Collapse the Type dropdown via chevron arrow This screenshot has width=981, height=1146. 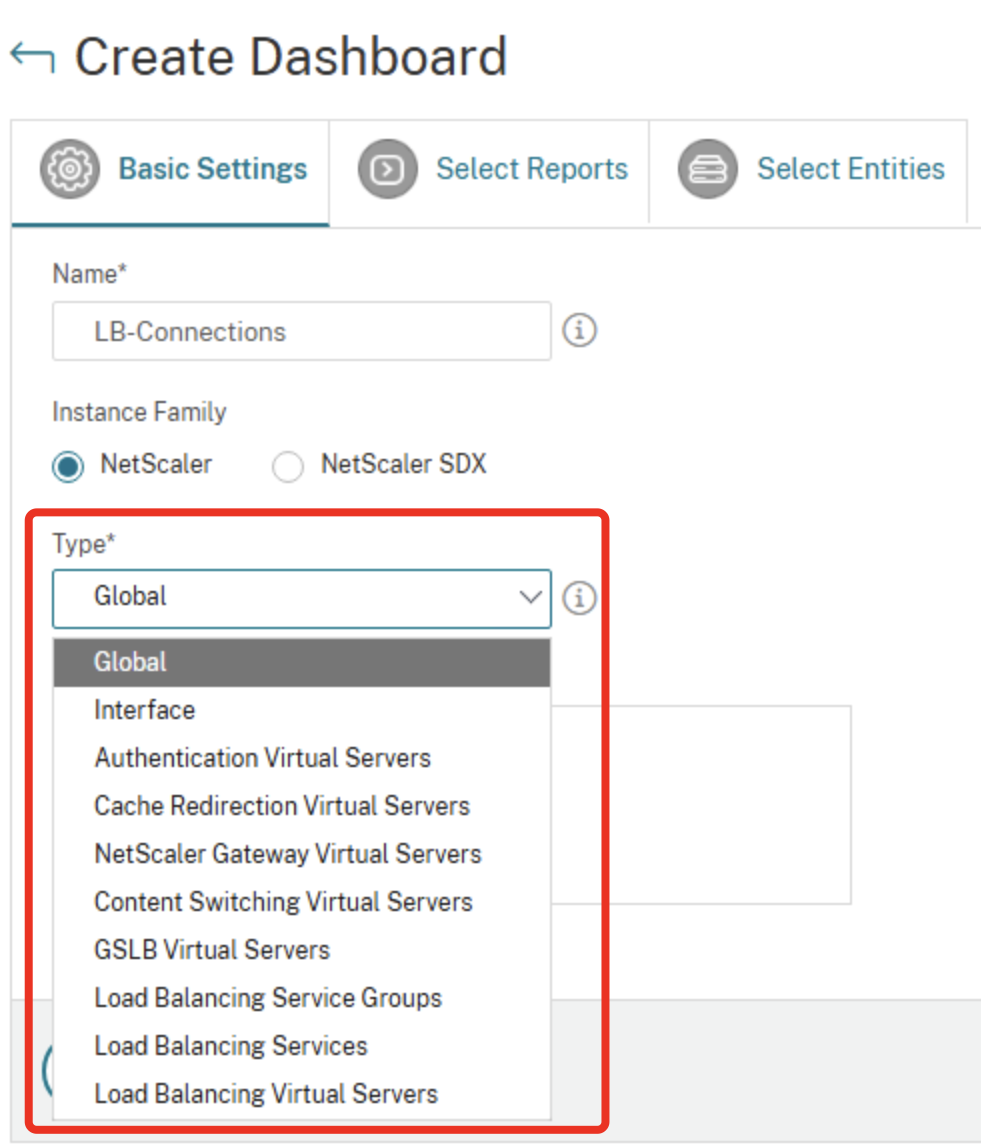tap(529, 598)
